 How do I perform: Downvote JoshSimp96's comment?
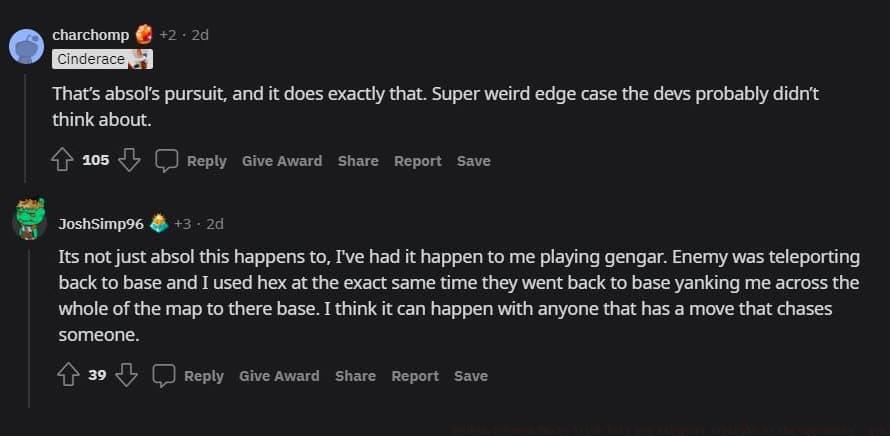[x=126, y=375]
